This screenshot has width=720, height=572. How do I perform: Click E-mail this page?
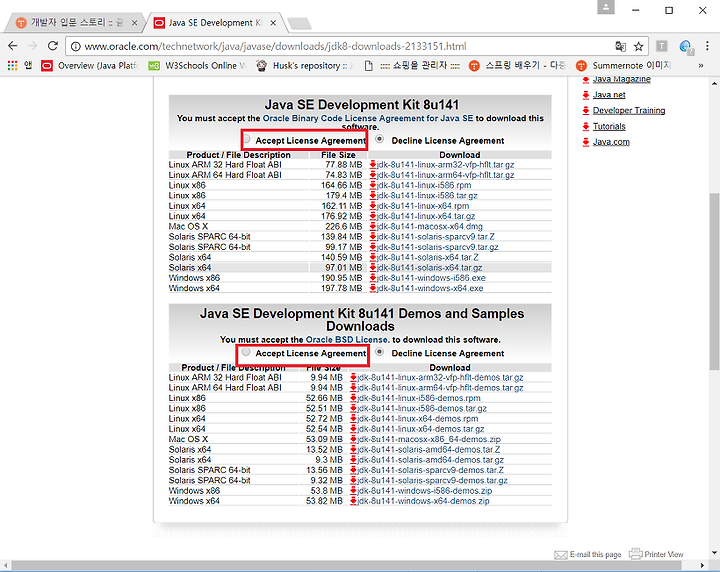[x=588, y=555]
